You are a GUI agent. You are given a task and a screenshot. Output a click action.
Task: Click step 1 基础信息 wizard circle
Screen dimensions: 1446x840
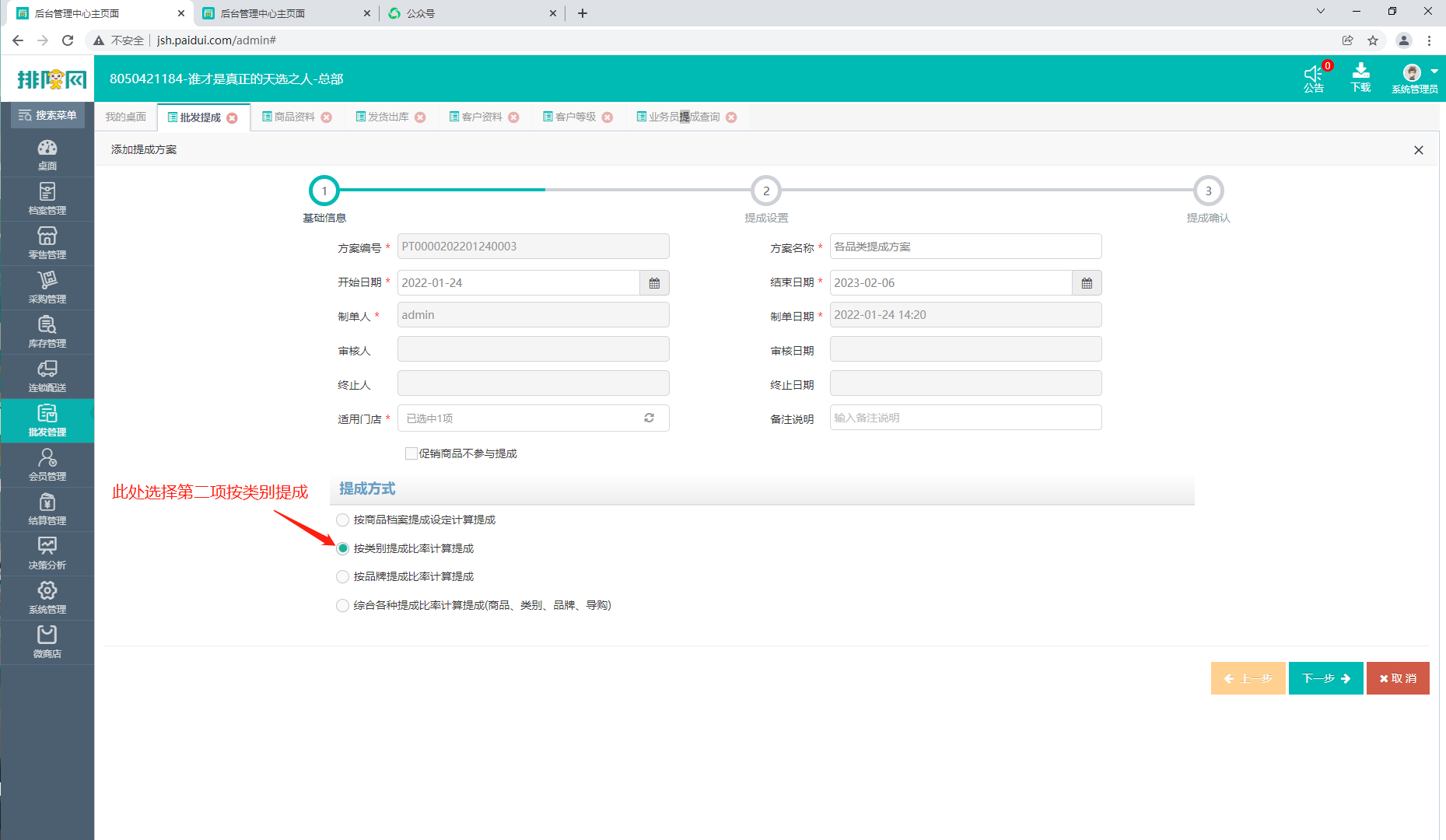pos(324,191)
